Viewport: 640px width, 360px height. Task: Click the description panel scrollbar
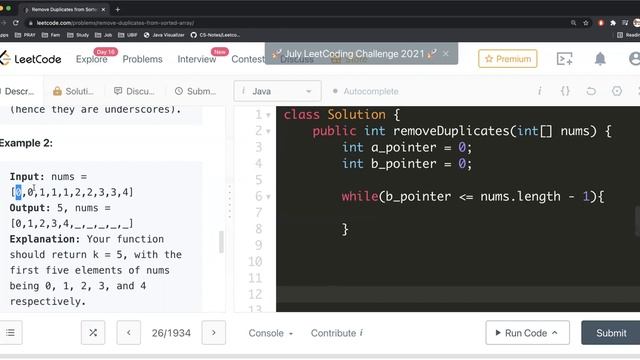point(221,242)
